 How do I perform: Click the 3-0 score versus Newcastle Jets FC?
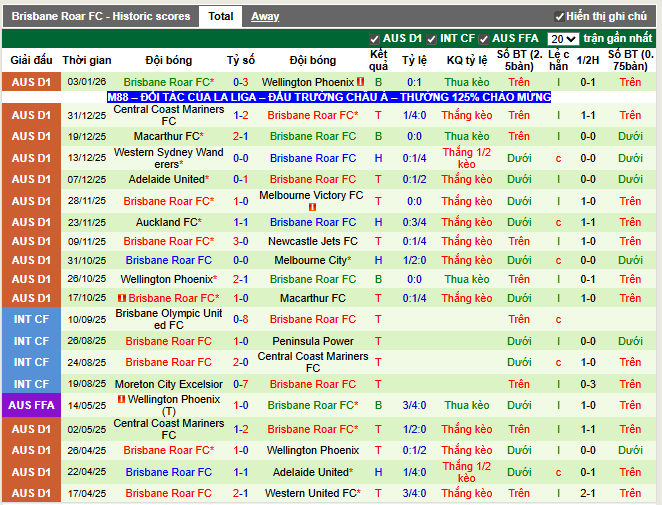[241, 241]
